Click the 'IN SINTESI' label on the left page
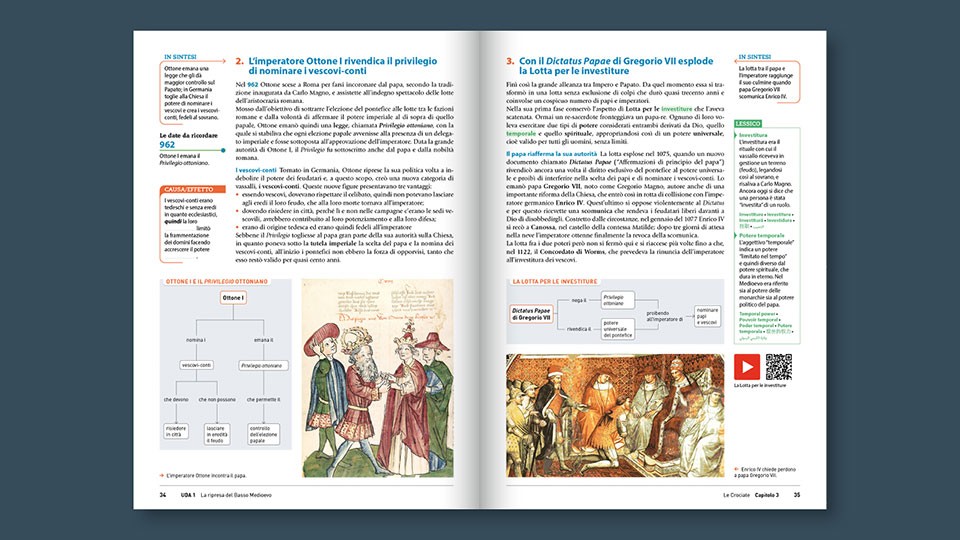Screen dimensions: 960x540 (x=180, y=57)
